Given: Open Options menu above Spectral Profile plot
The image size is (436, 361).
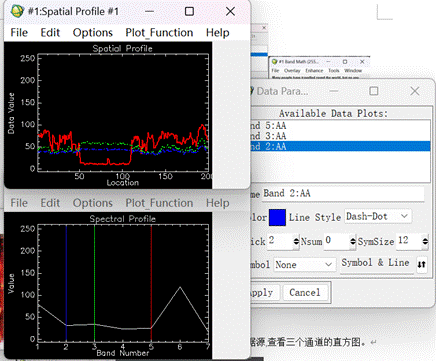Looking at the screenshot, I should point(93,203).
